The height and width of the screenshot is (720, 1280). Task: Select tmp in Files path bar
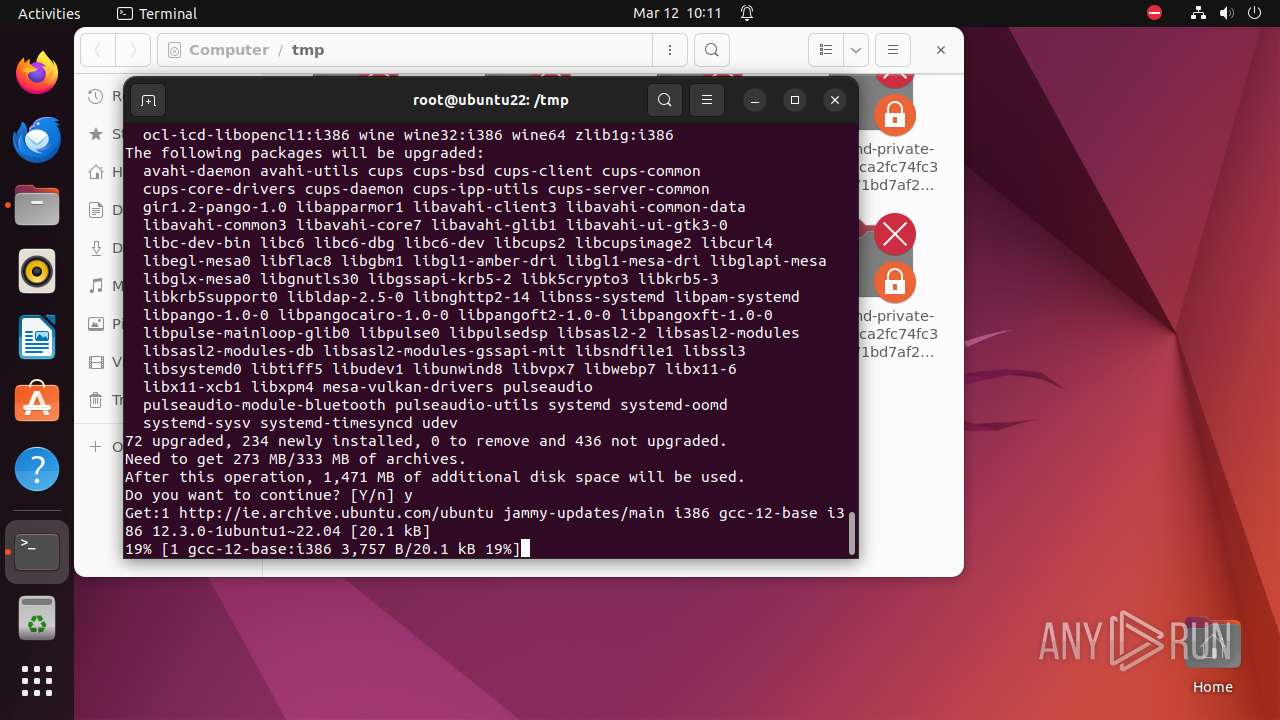tap(308, 50)
